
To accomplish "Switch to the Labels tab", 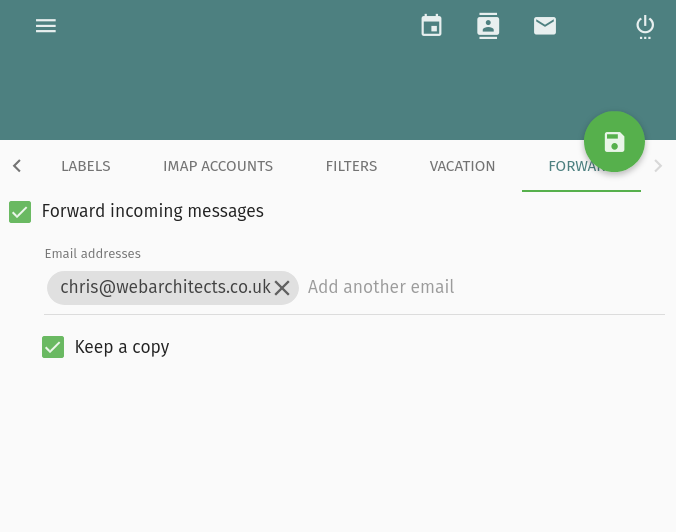I will pyautogui.click(x=86, y=167).
